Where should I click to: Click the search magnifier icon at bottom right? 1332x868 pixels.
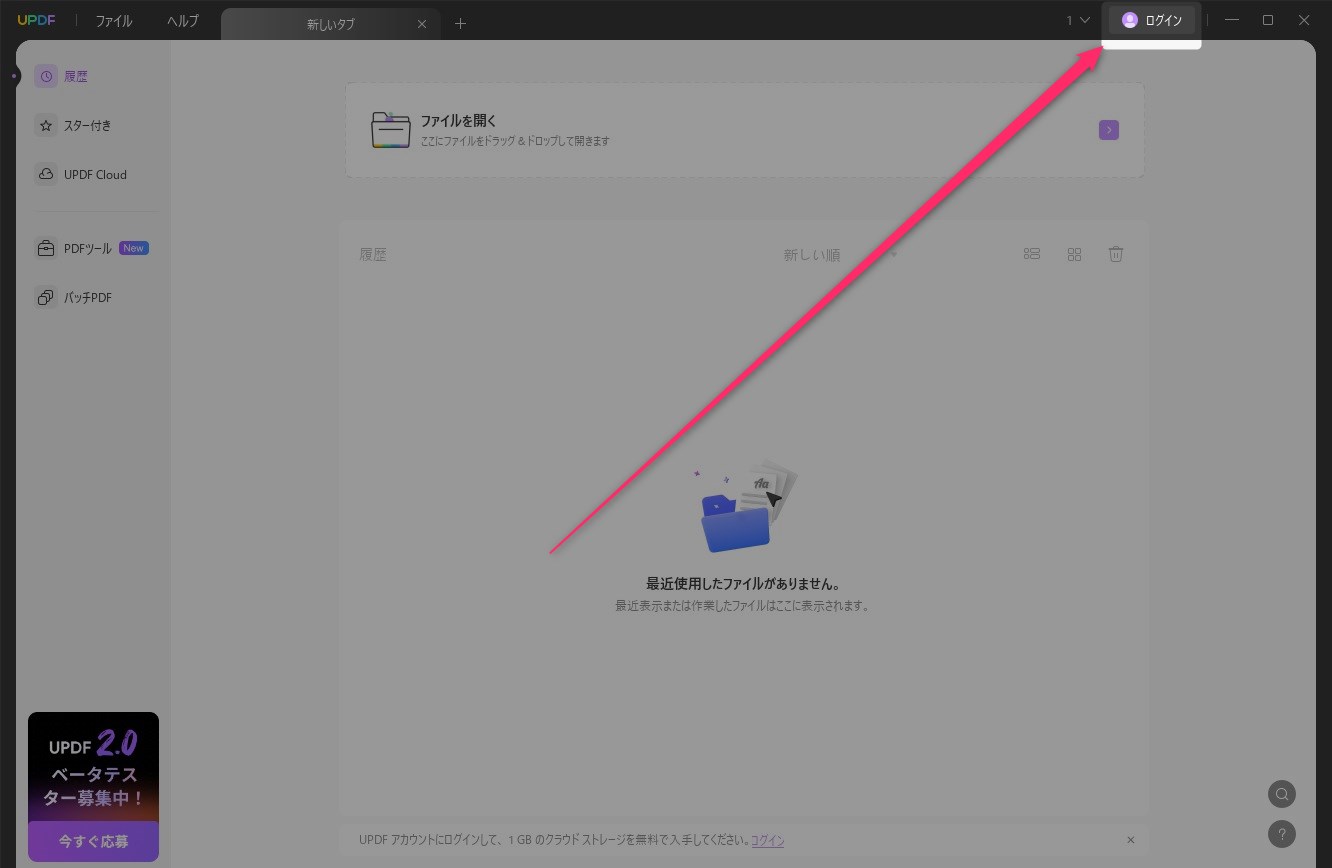click(1281, 794)
